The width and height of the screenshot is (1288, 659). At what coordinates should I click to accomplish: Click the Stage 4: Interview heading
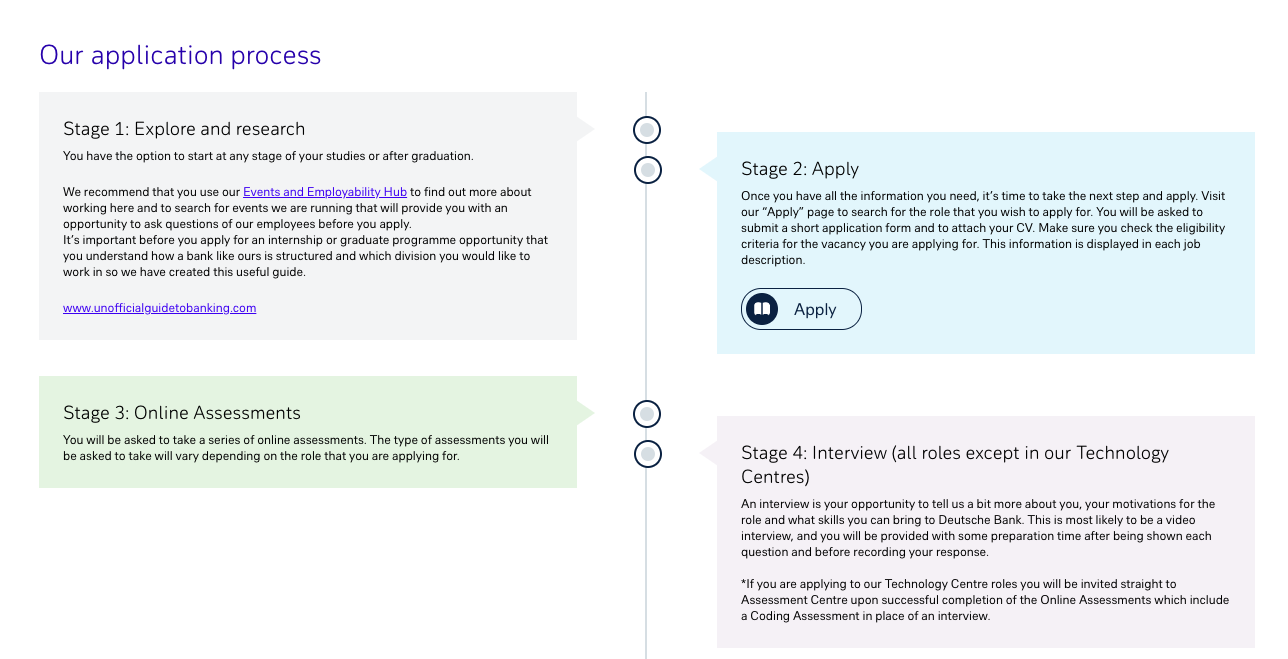tap(955, 465)
